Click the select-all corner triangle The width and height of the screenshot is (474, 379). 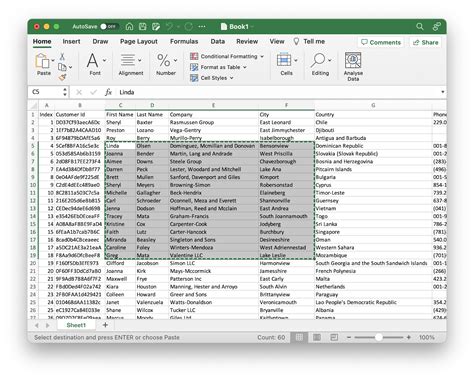[33, 105]
